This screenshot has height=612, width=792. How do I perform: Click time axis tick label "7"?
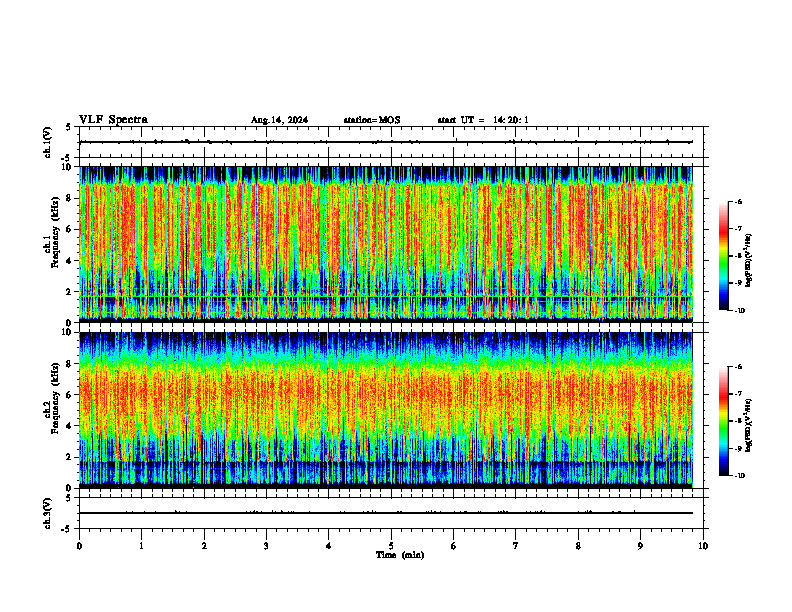(x=516, y=546)
